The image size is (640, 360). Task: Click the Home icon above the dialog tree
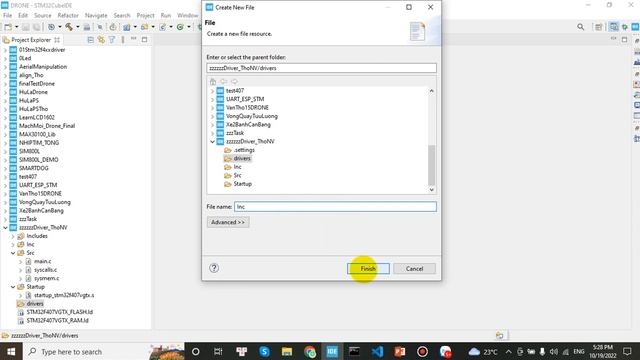pyautogui.click(x=213, y=82)
